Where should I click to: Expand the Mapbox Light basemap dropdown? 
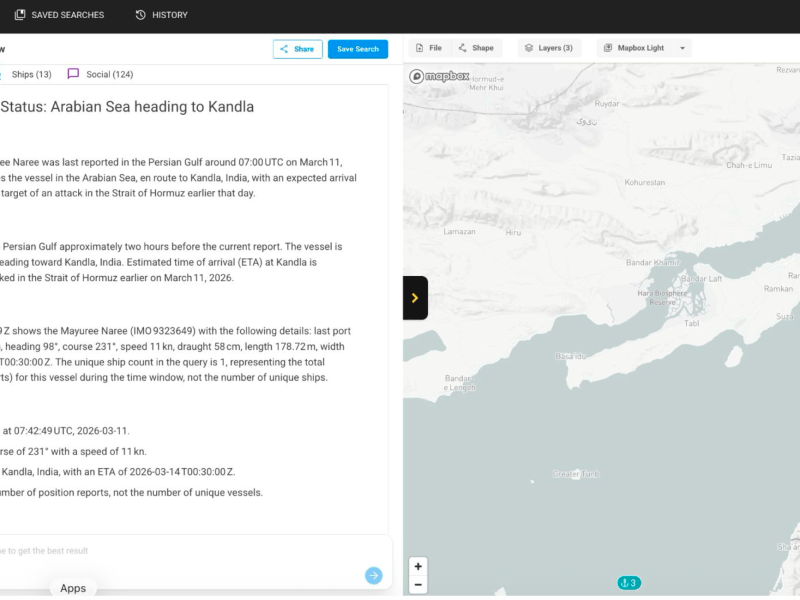tap(643, 48)
